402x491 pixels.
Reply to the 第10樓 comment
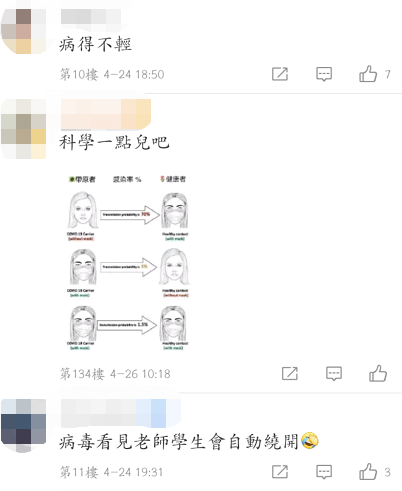pos(324,74)
